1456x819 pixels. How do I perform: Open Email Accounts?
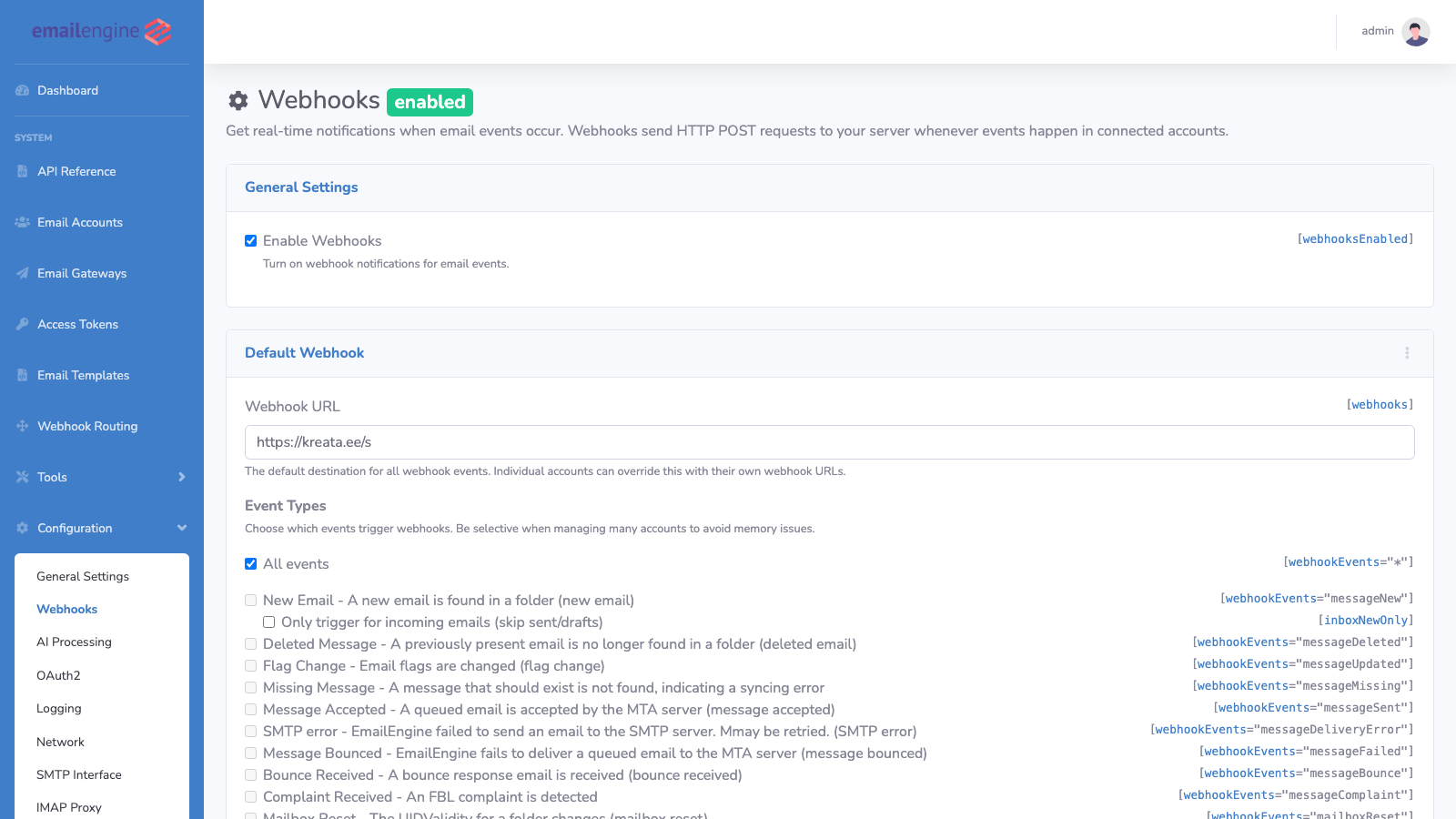tap(79, 222)
